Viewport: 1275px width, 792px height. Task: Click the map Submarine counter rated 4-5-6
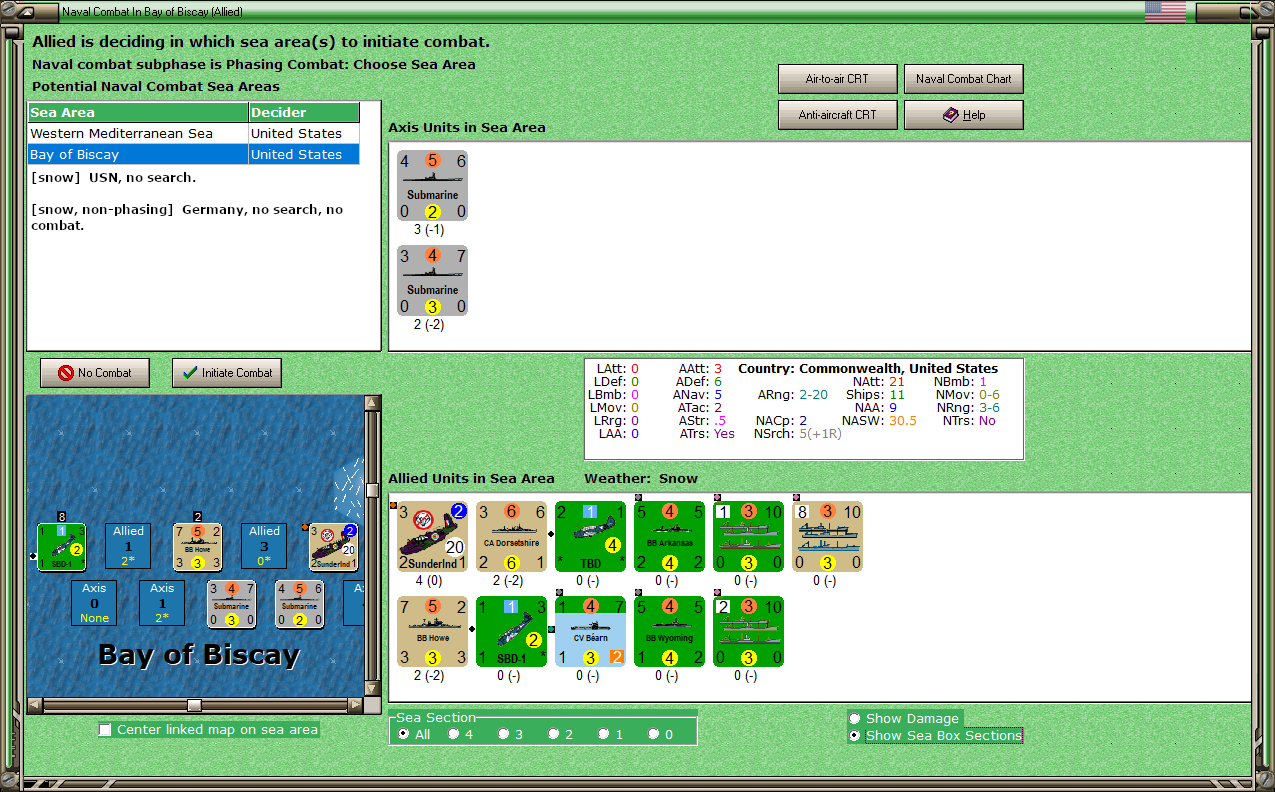[299, 604]
